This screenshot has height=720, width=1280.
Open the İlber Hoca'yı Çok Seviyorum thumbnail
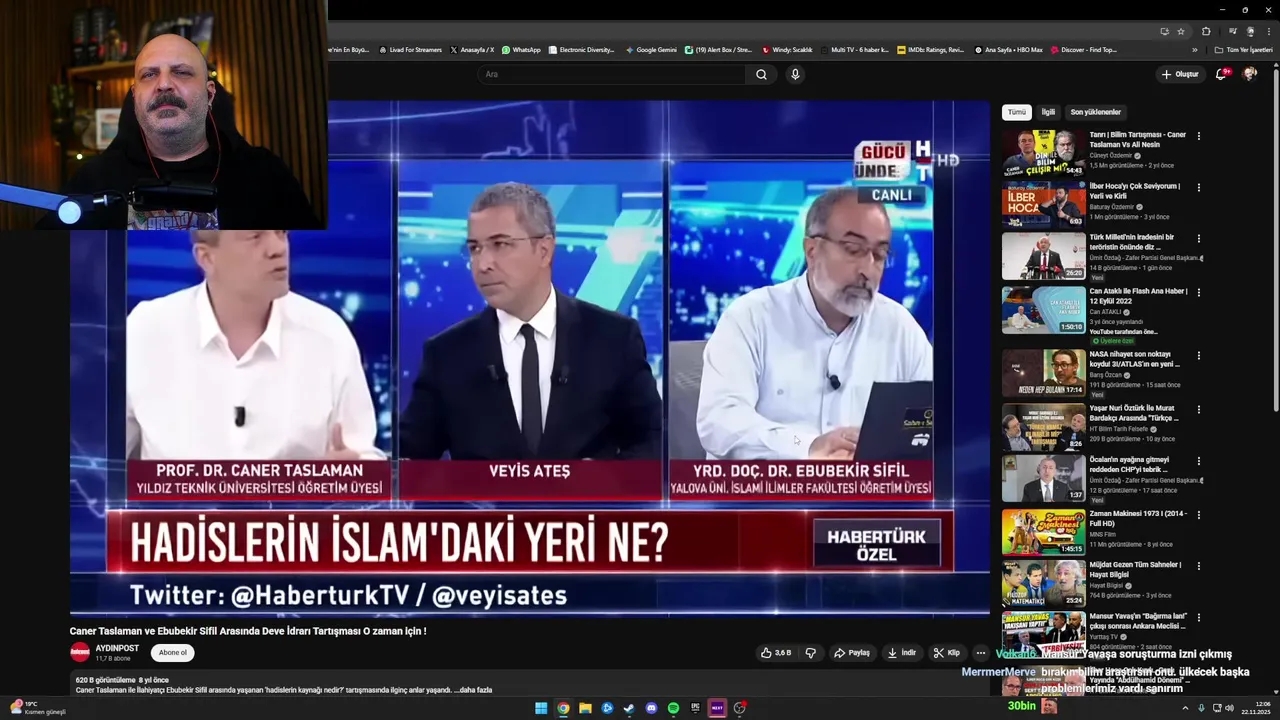click(1044, 204)
